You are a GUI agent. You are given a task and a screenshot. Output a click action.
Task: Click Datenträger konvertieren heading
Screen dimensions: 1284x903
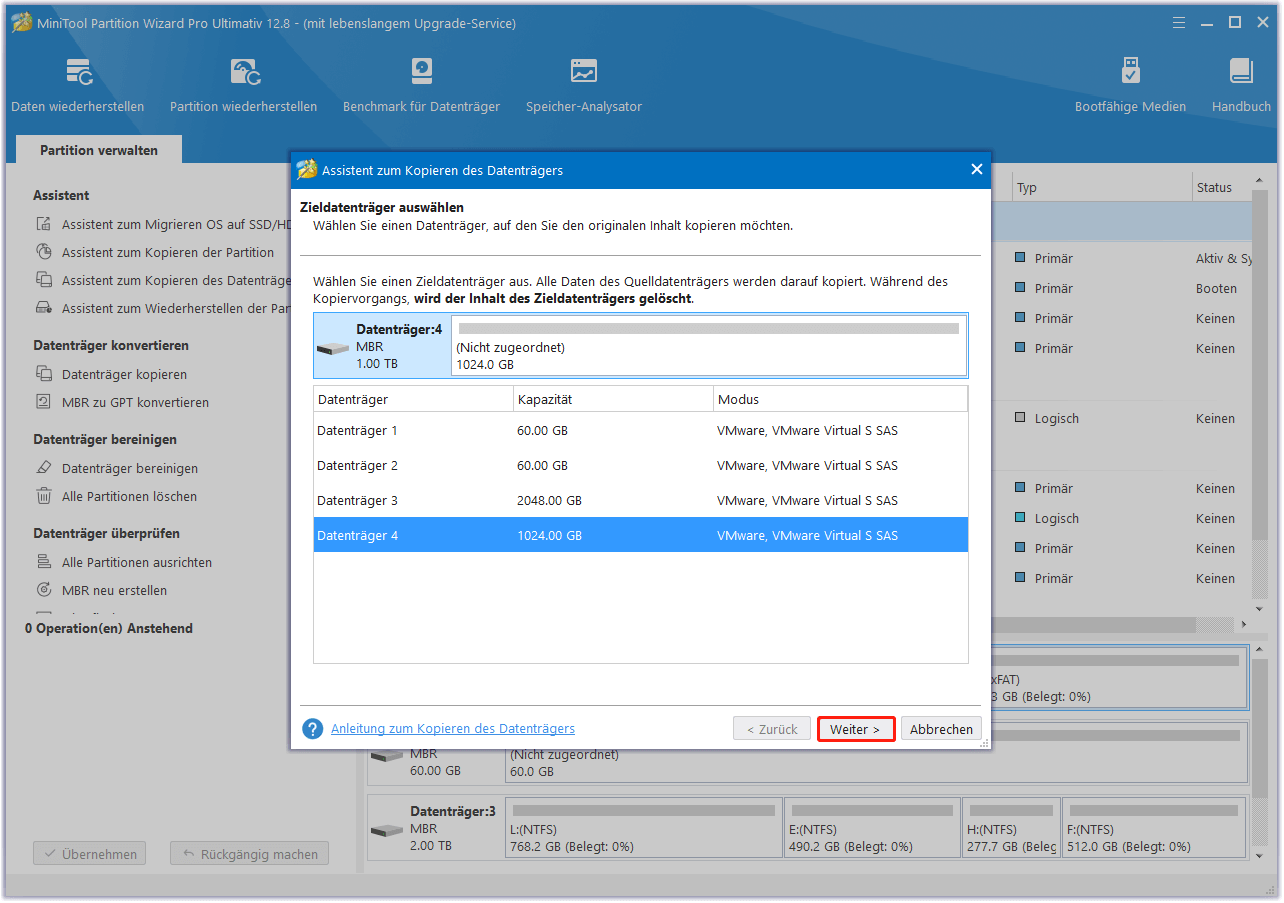pos(111,345)
